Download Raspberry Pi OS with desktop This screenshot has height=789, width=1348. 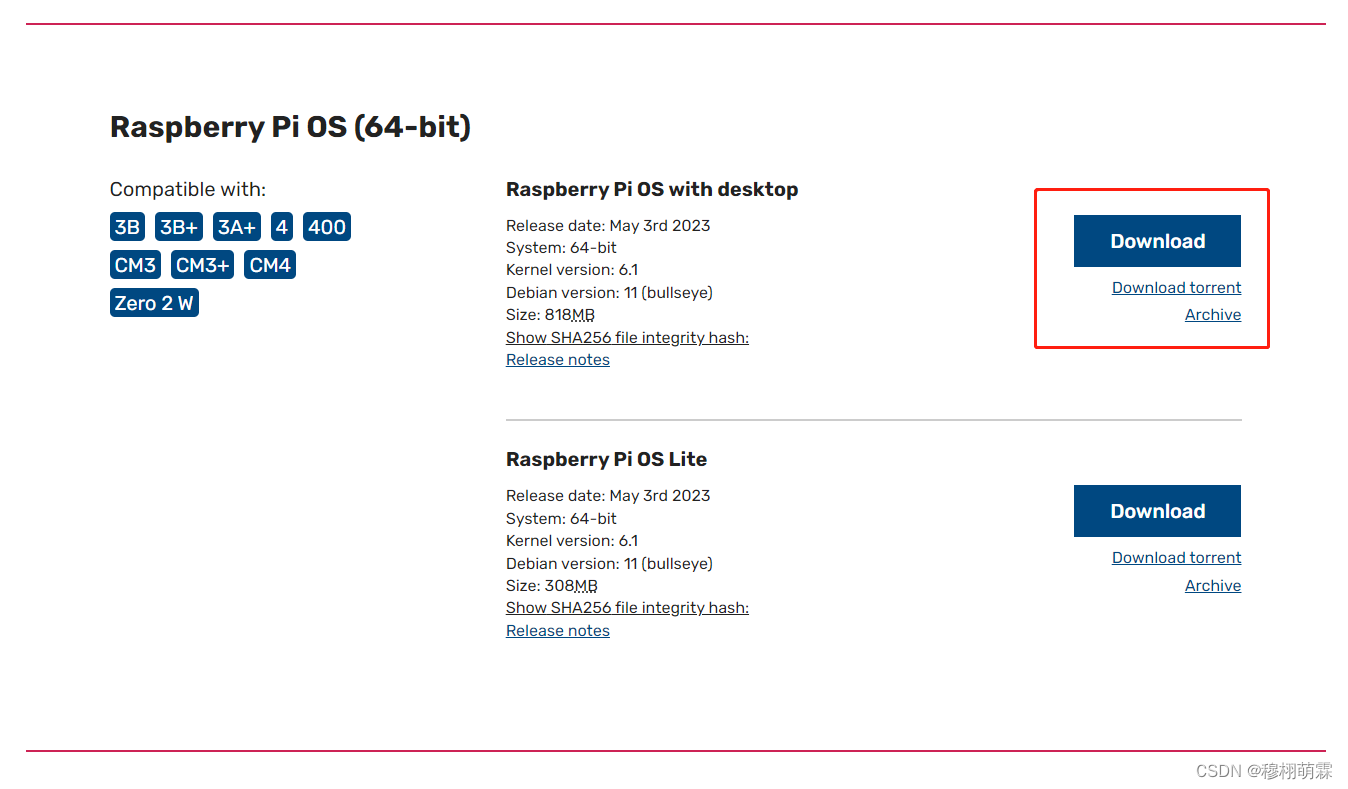(1157, 241)
